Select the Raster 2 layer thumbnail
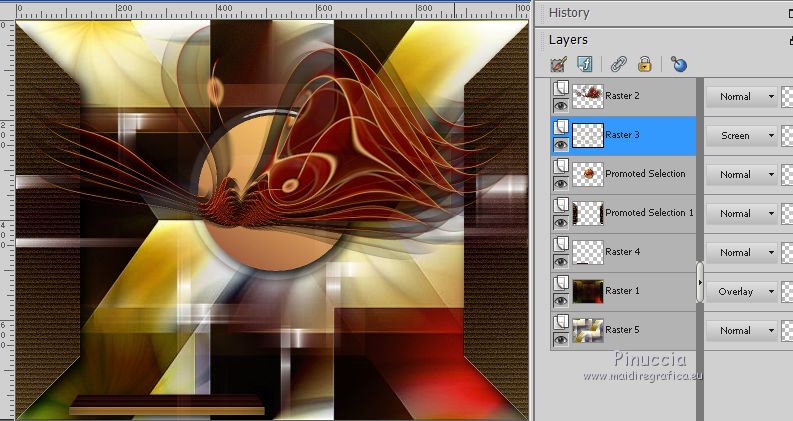Image resolution: width=793 pixels, height=421 pixels. [588, 96]
